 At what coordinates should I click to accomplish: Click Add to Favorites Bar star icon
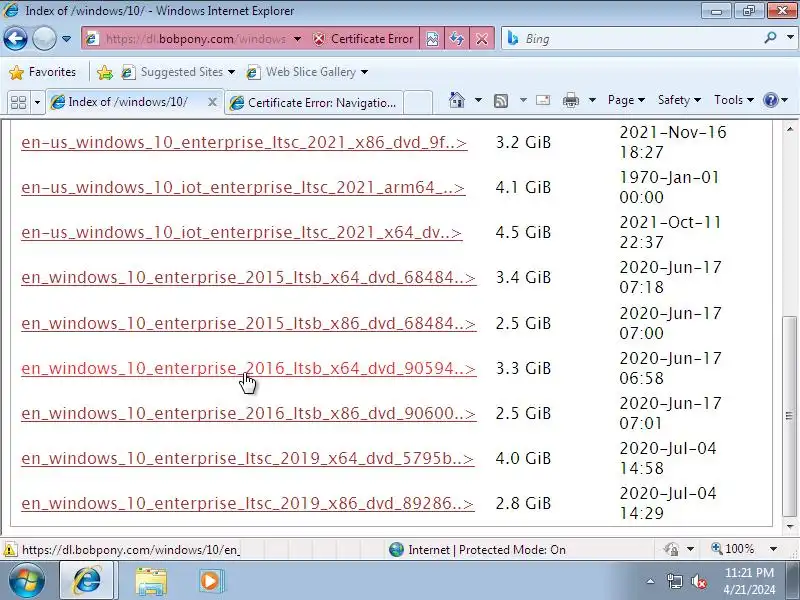point(105,72)
